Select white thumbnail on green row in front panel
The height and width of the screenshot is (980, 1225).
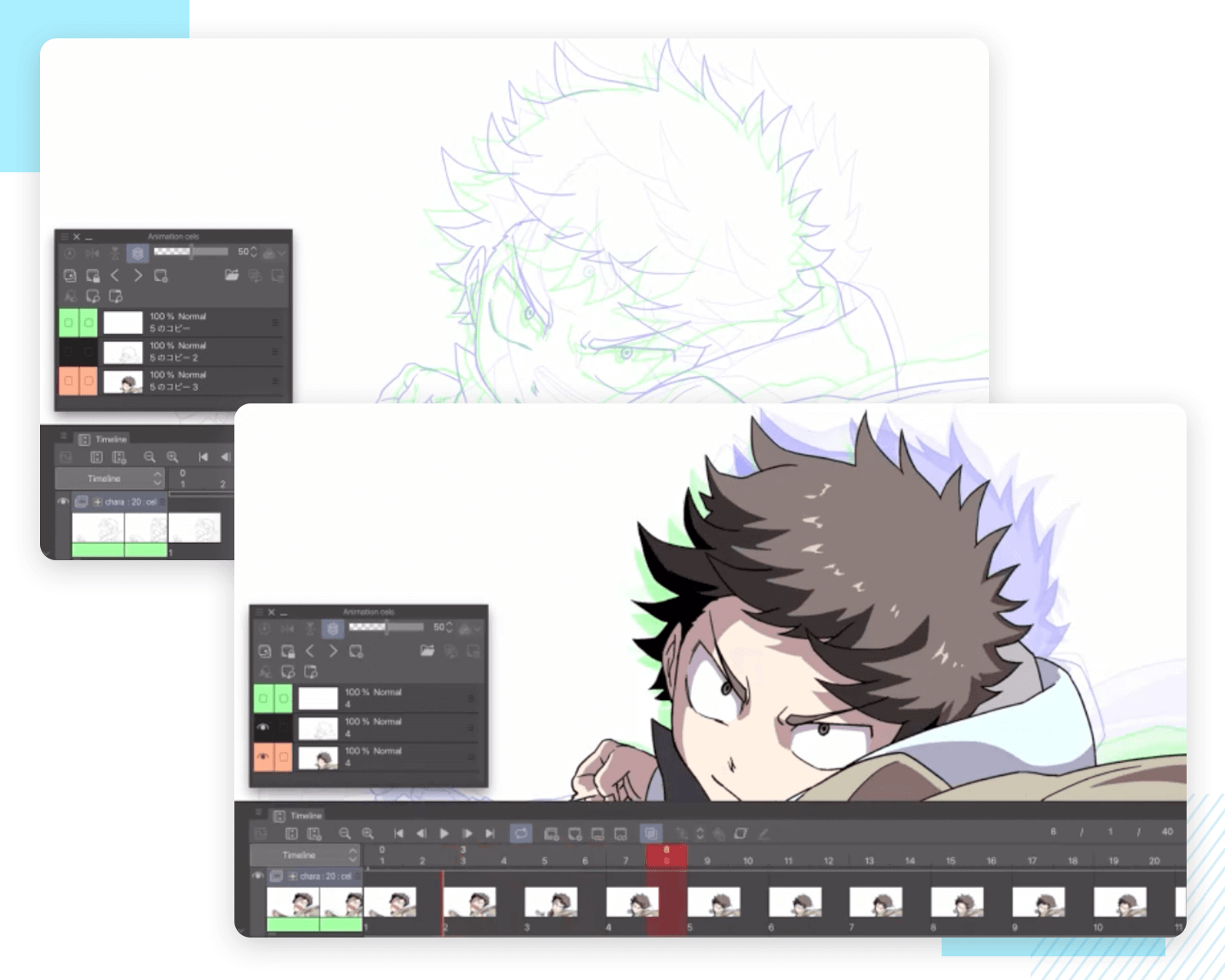(318, 698)
